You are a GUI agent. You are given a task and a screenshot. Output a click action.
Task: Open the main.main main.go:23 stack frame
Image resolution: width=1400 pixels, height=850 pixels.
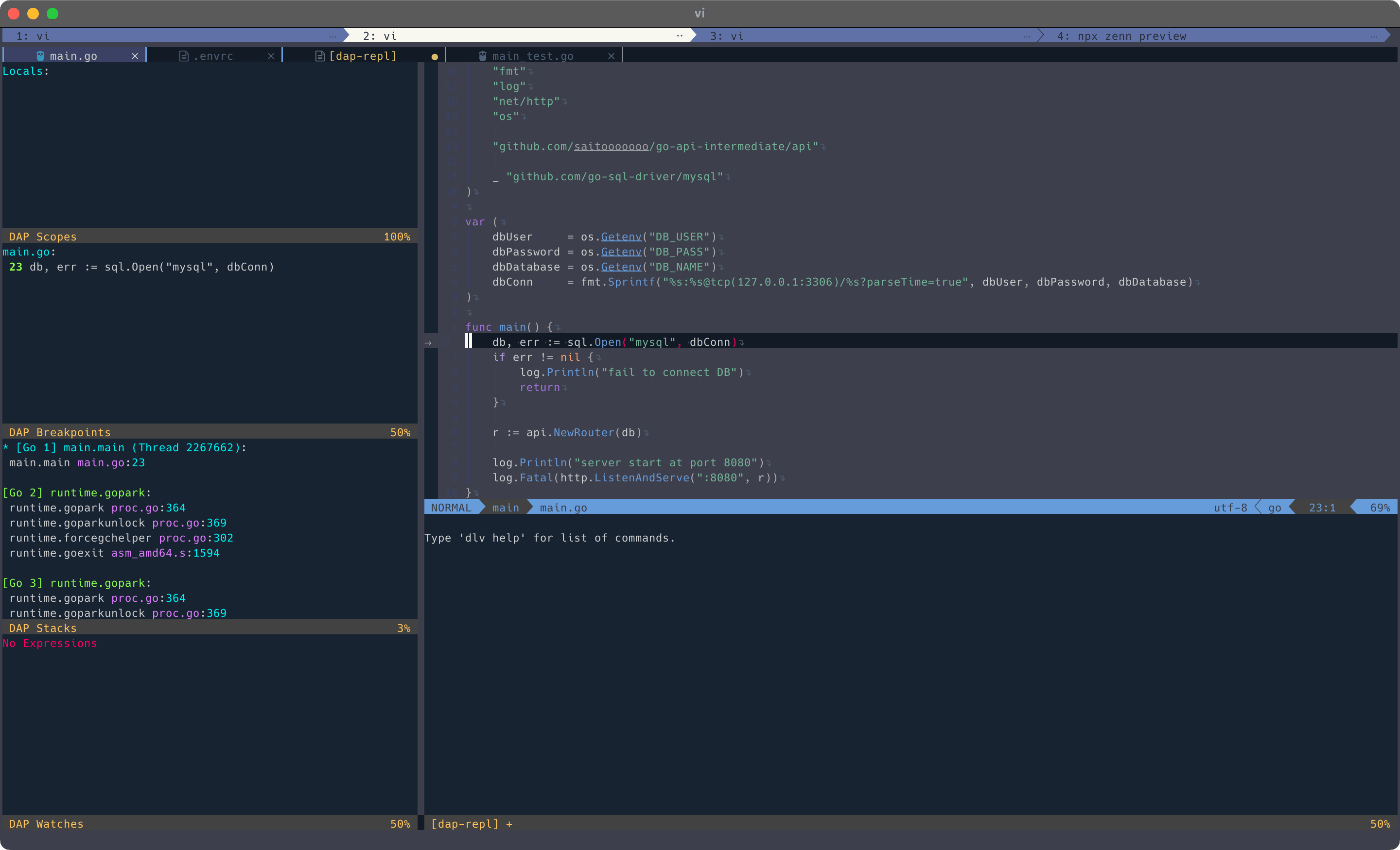(x=77, y=463)
